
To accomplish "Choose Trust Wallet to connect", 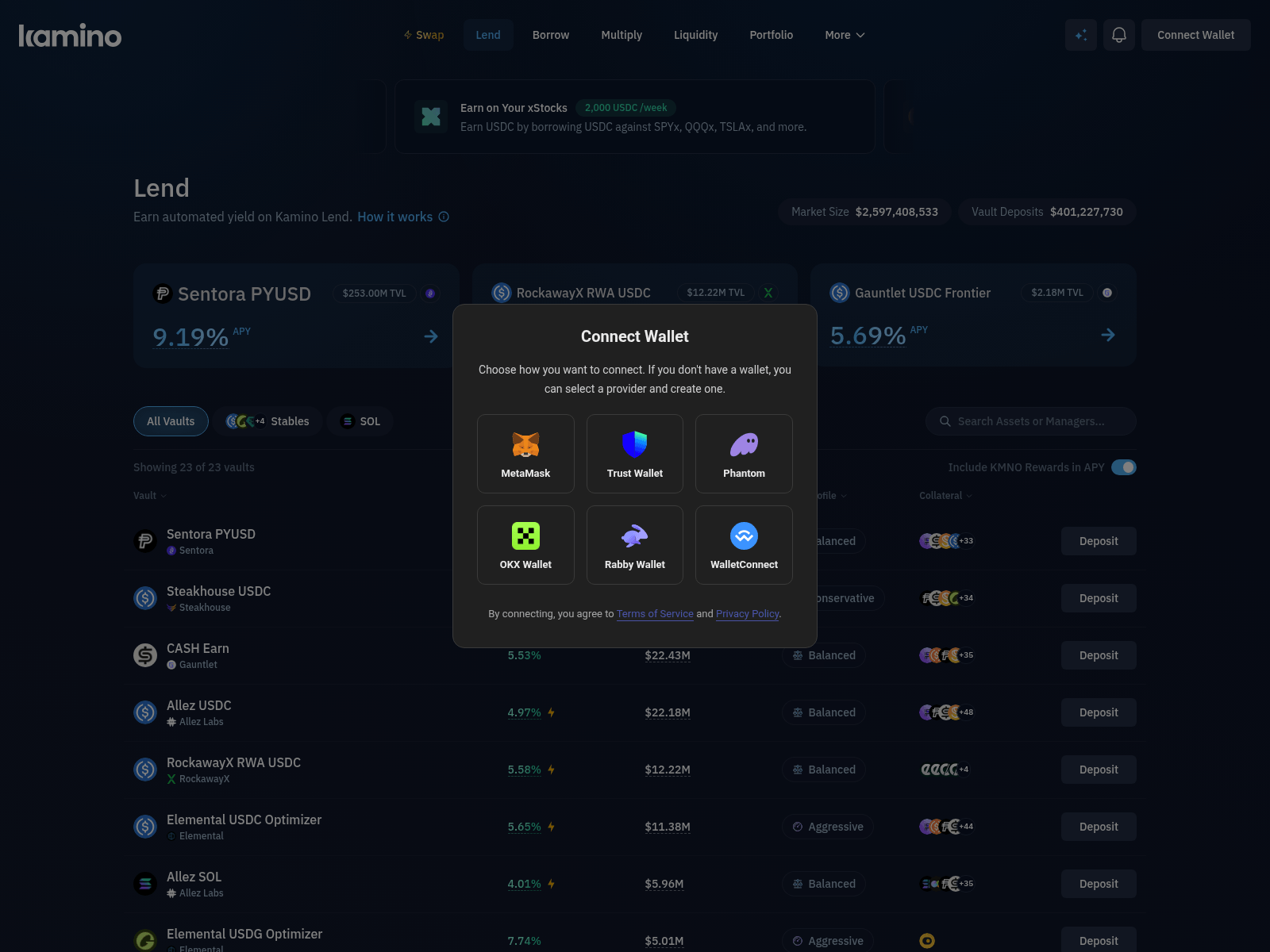I will 634,454.
